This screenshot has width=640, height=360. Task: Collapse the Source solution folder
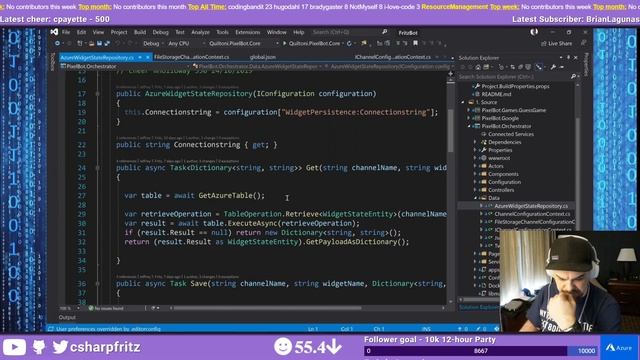(462, 102)
